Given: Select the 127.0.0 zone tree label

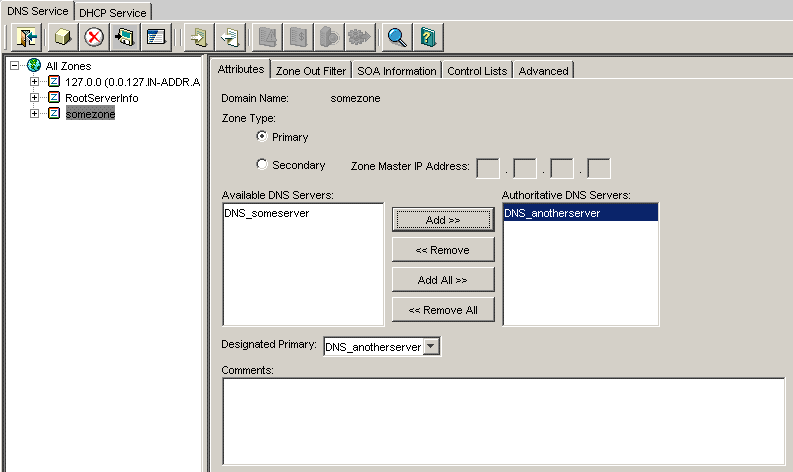Looking at the screenshot, I should (133, 82).
